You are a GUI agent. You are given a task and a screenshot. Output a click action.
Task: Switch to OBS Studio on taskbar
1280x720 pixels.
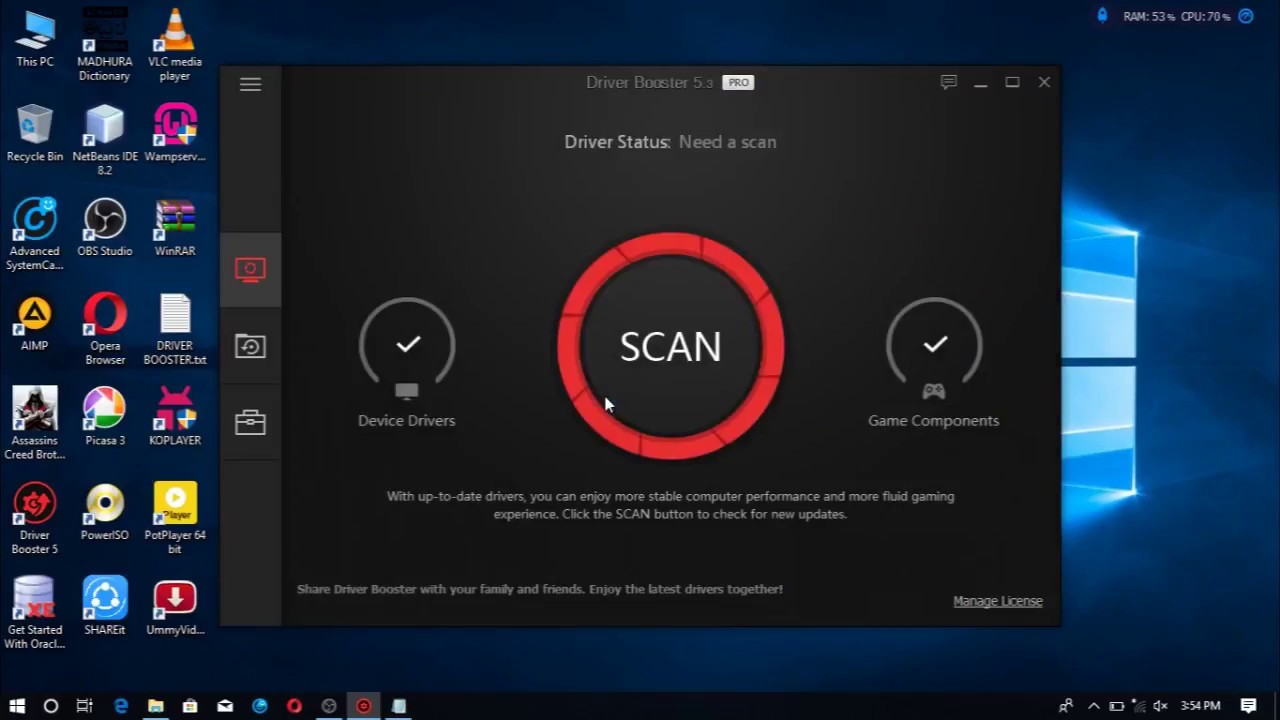(x=329, y=706)
